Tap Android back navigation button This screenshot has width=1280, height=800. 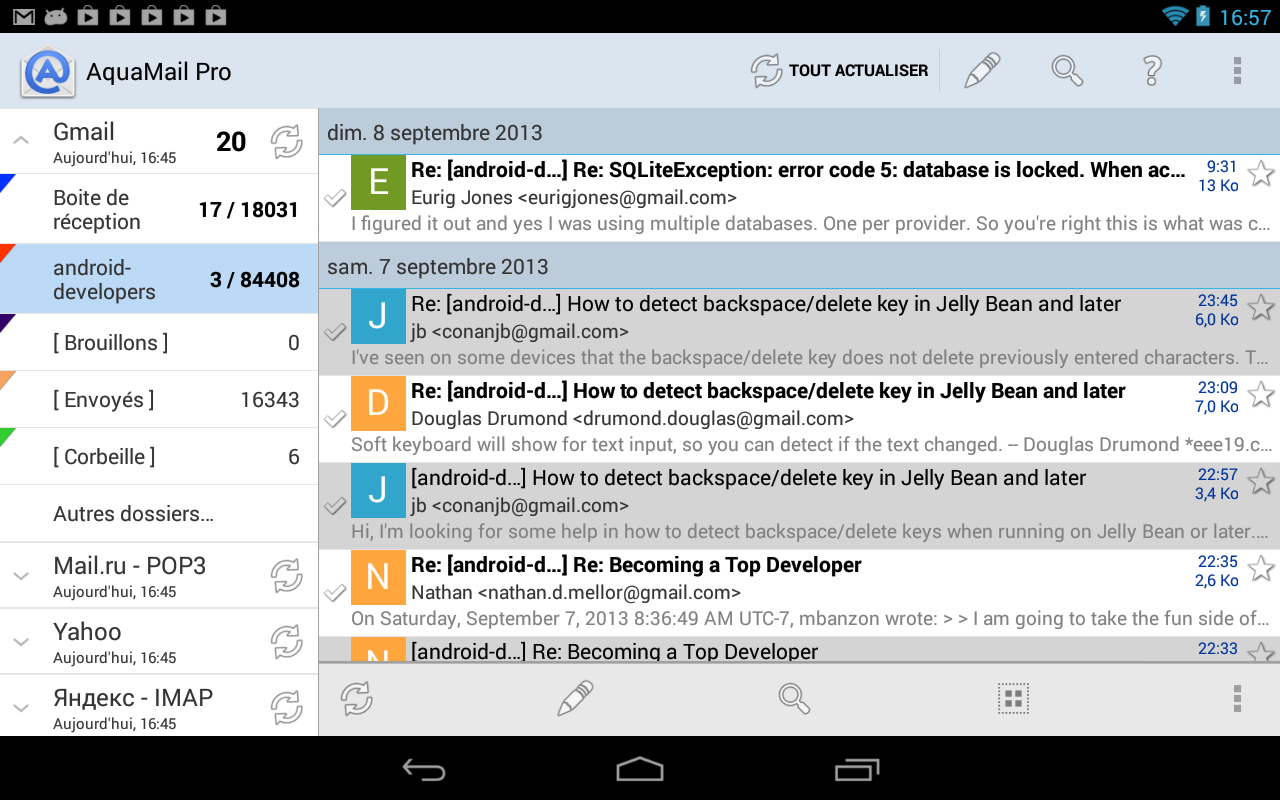[x=423, y=769]
